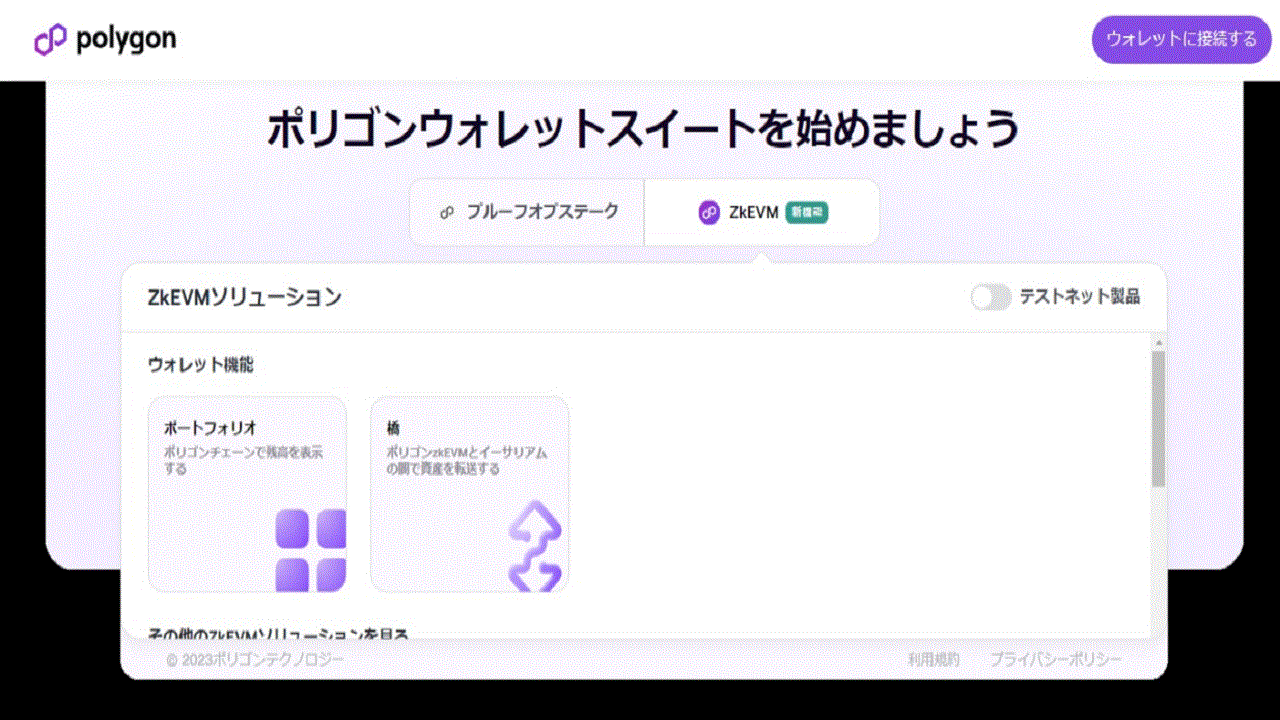The height and width of the screenshot is (720, 1280).
Task: Open the プライバシーポリシー footer link
Action: coord(1055,660)
